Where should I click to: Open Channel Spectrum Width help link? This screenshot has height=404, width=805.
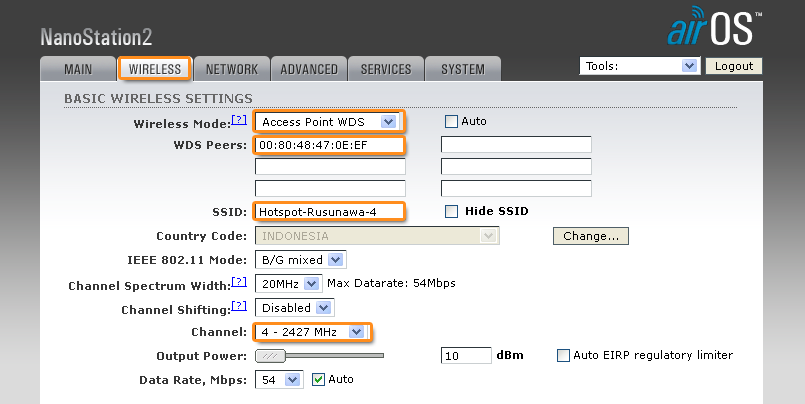[238, 282]
